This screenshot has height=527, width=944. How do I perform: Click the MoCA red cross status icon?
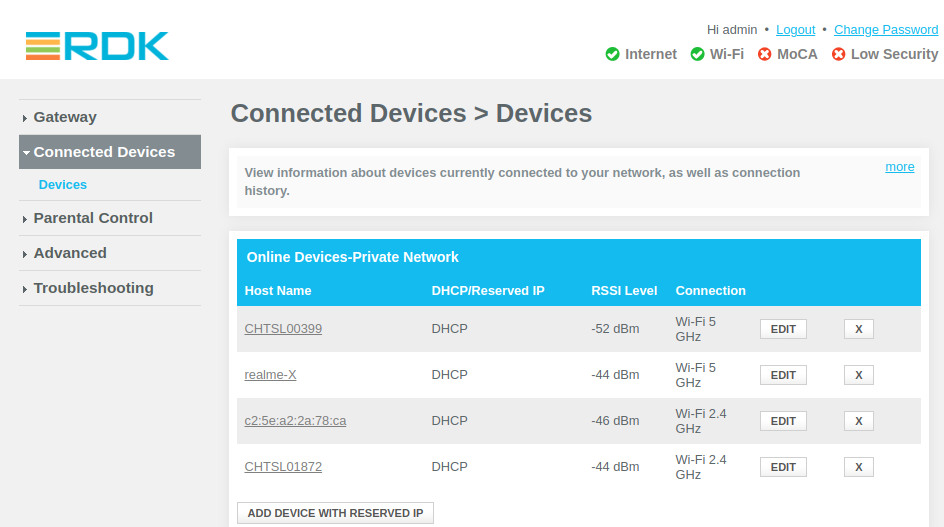click(765, 54)
